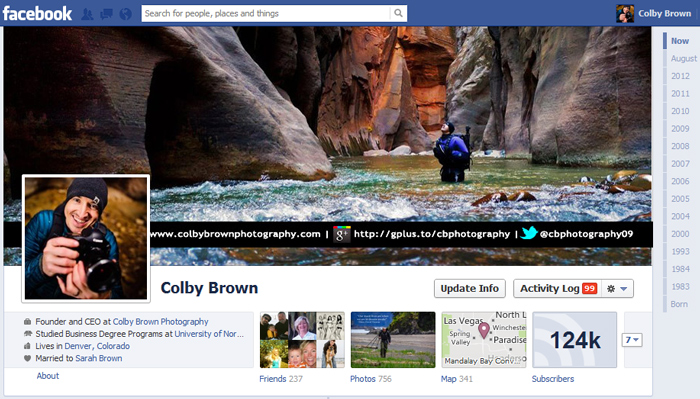Jump to Born on timeline
The image size is (700, 399).
click(x=679, y=304)
